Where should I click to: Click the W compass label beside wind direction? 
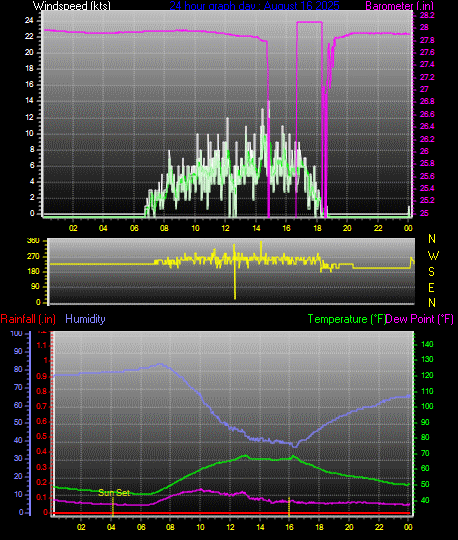coord(433,256)
